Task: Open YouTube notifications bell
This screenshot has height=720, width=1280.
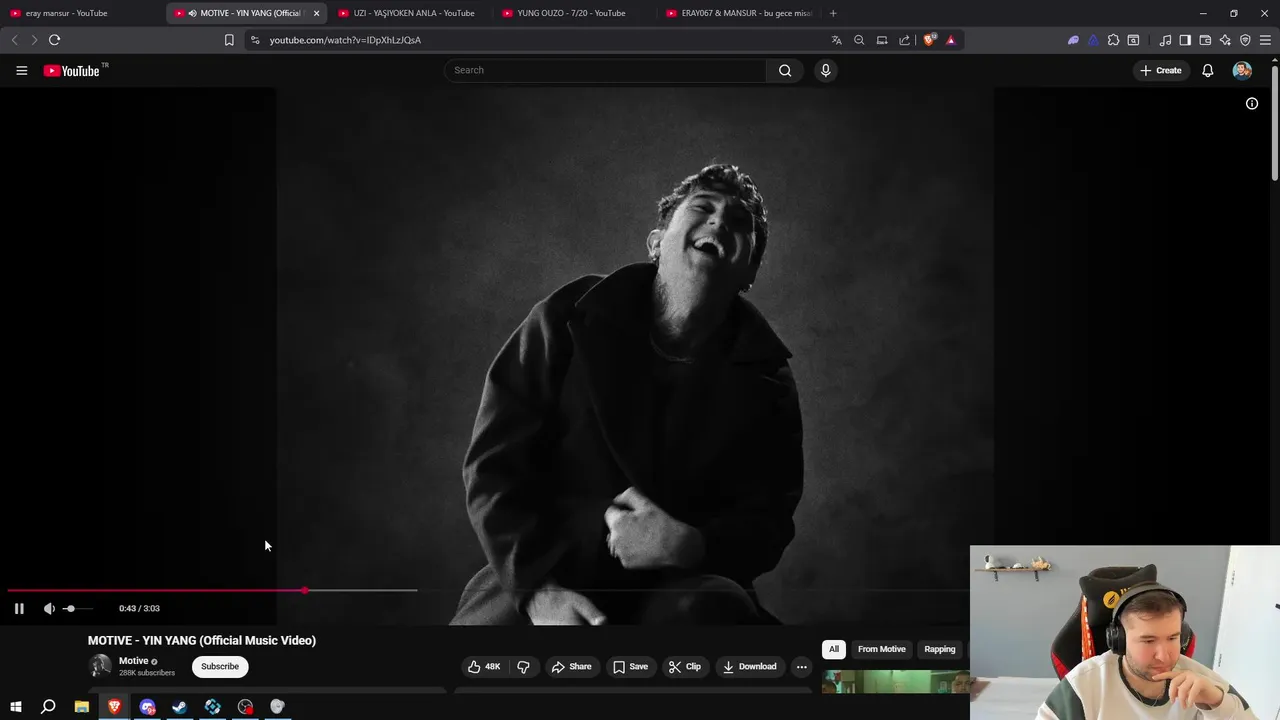Action: point(1207,70)
